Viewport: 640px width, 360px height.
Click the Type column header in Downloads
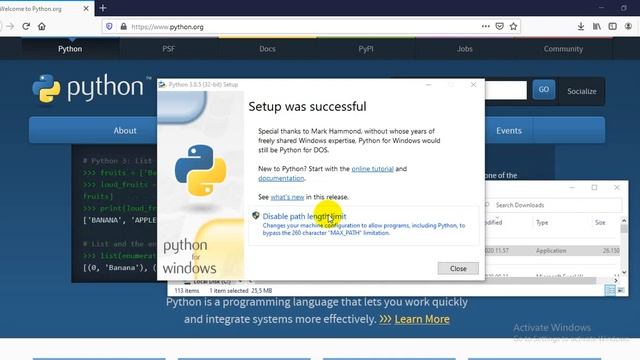coord(542,222)
